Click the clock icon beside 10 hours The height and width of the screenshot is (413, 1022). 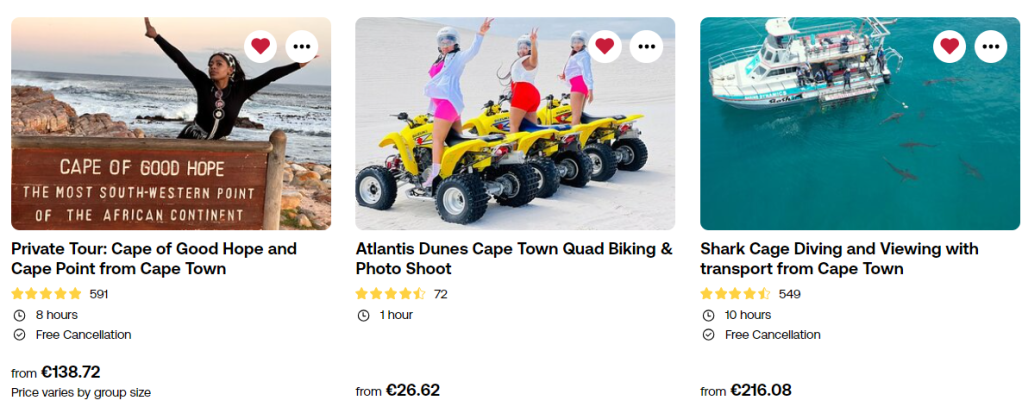pos(708,315)
